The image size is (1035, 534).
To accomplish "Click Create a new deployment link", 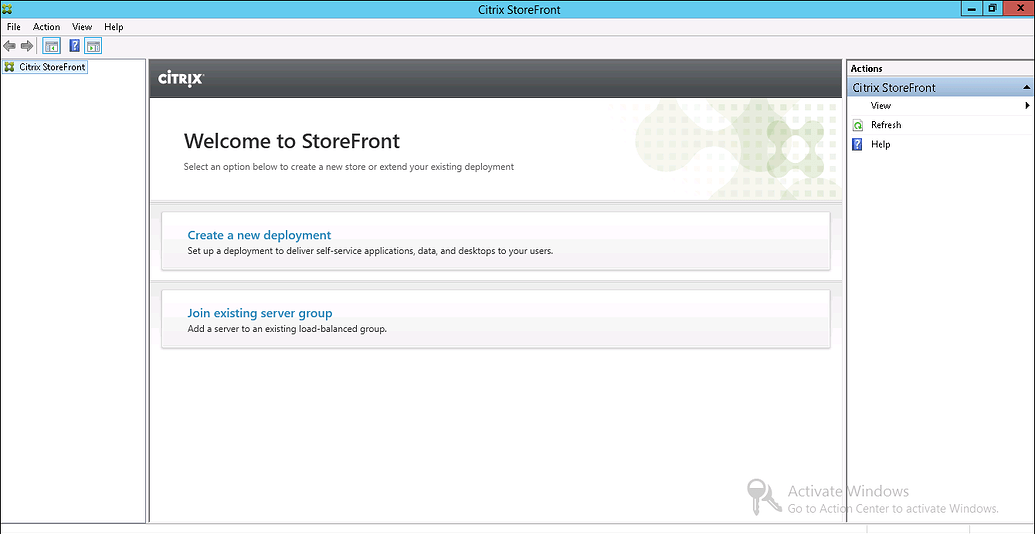I will (x=259, y=235).
